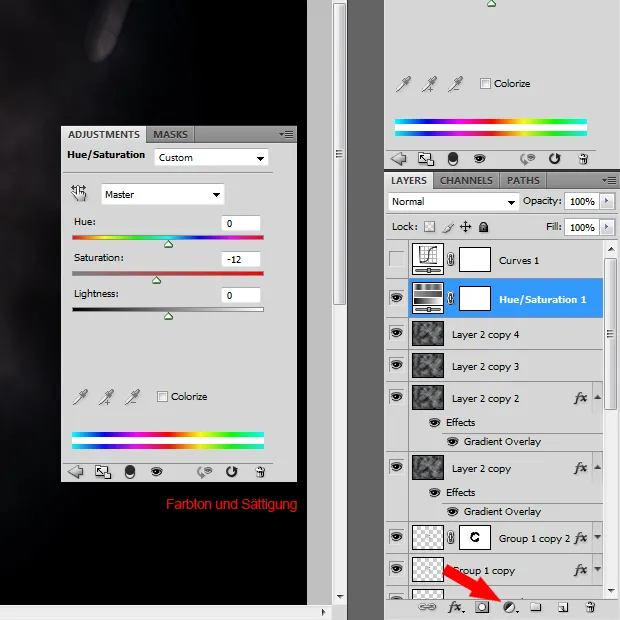The image size is (620, 620).
Task: Switch to the Masks tab
Action: click(170, 134)
